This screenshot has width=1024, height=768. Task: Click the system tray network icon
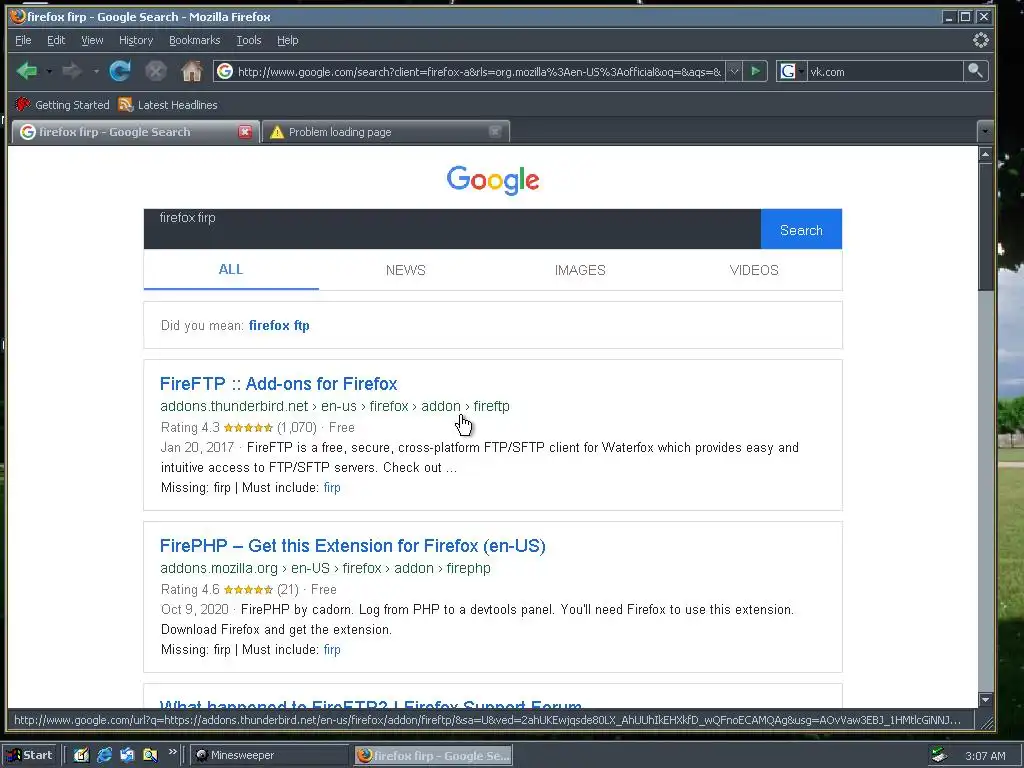939,756
